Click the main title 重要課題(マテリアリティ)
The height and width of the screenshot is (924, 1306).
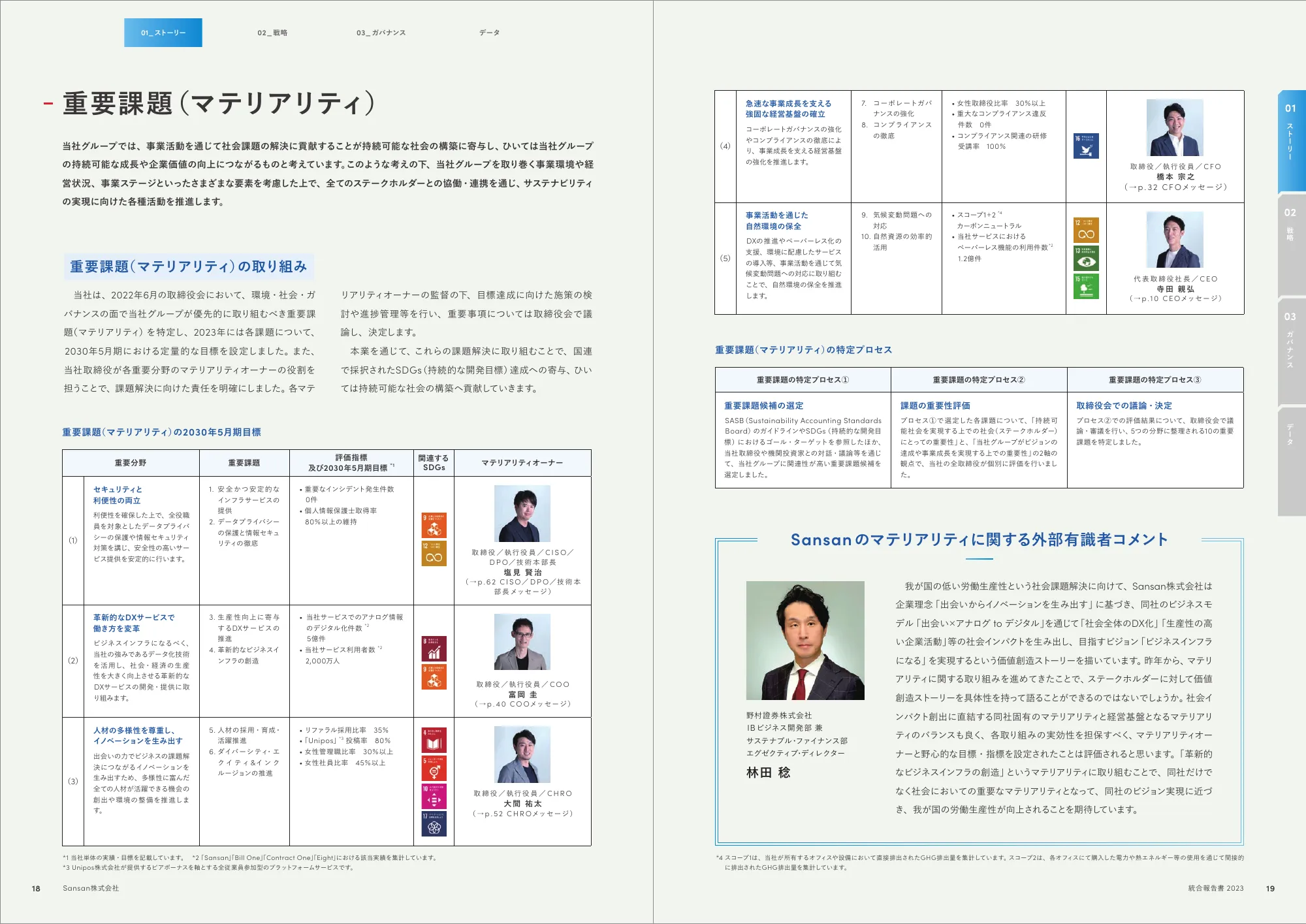point(219,103)
